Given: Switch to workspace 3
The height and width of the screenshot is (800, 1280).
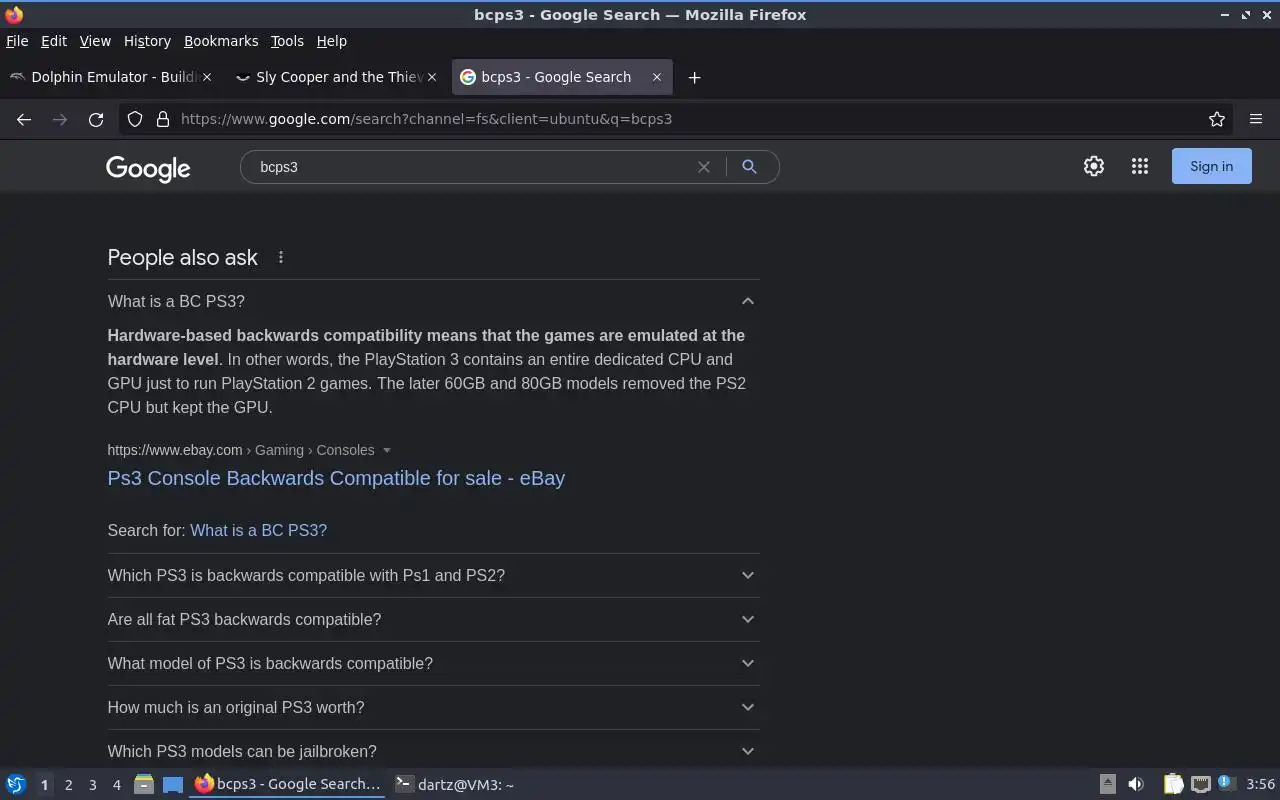Looking at the screenshot, I should (92, 785).
